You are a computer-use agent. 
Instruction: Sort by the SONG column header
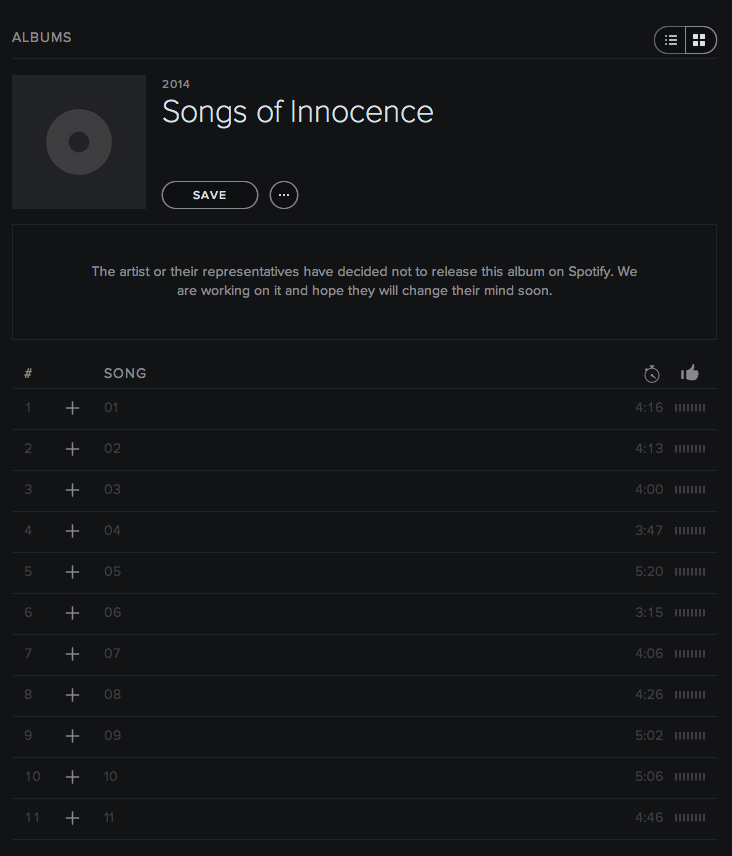(125, 374)
